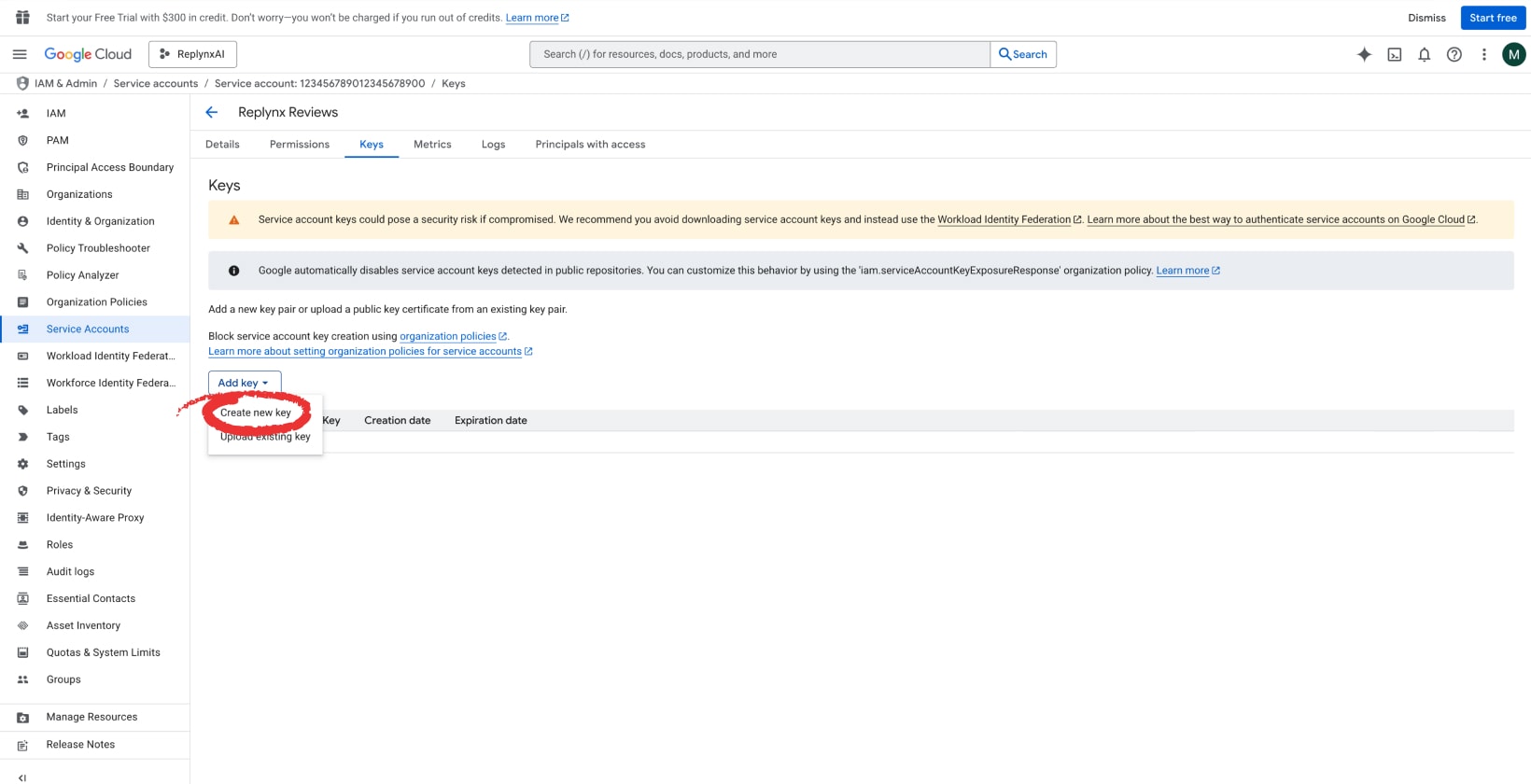Viewport: 1531px width, 784px height.
Task: Open Quotas & System Limits
Action: coord(95,653)
